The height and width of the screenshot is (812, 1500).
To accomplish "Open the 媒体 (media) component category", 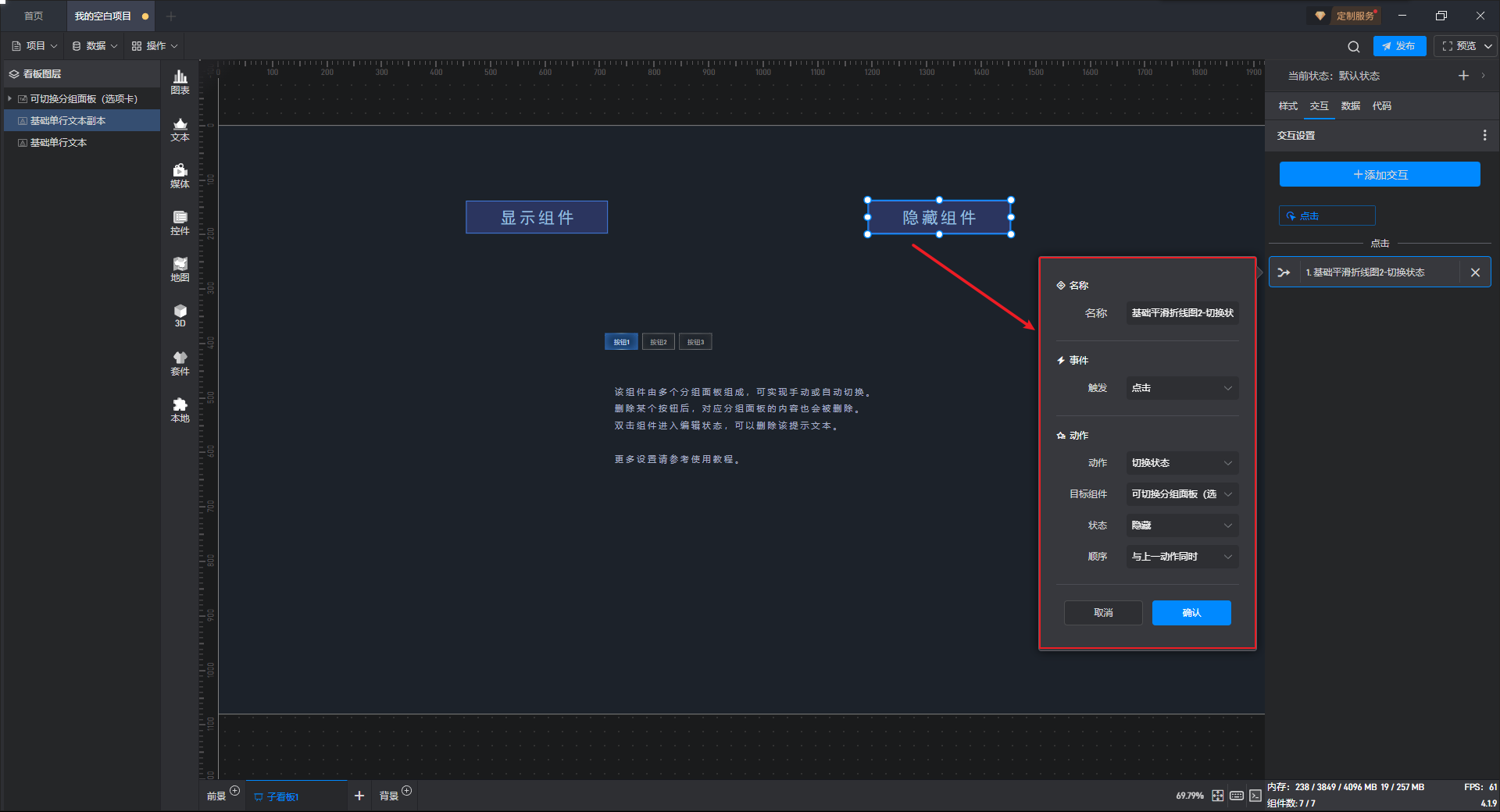I will tap(180, 176).
